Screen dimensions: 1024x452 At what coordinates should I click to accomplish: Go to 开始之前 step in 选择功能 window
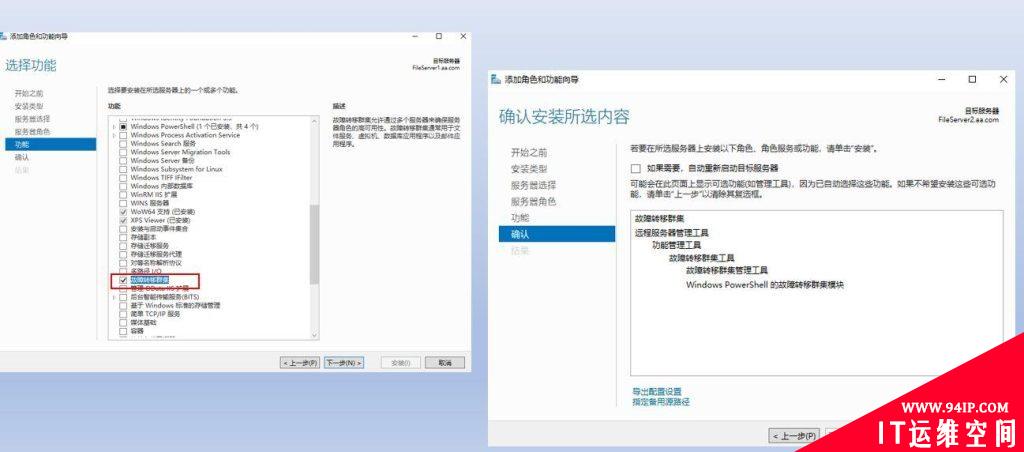pyautogui.click(x=29, y=93)
